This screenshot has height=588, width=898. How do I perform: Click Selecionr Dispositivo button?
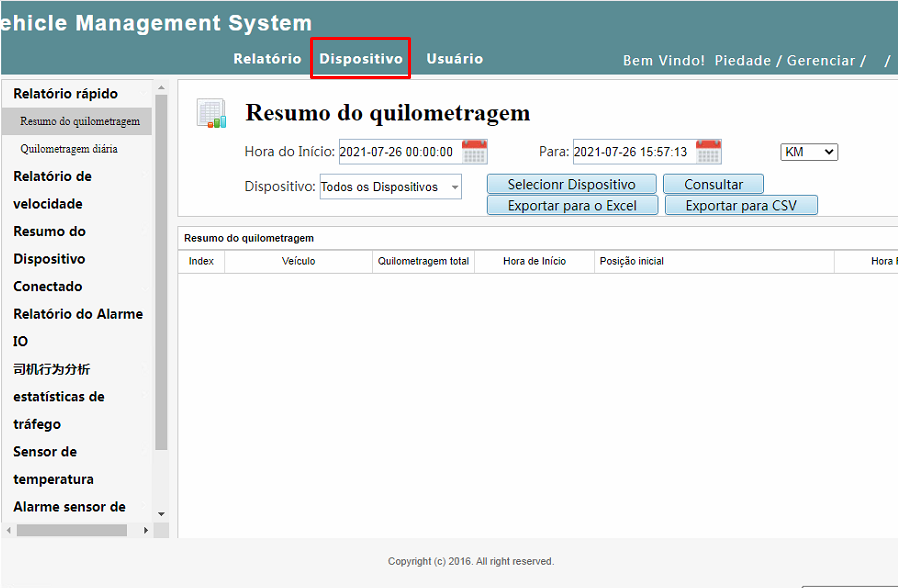[x=572, y=184]
